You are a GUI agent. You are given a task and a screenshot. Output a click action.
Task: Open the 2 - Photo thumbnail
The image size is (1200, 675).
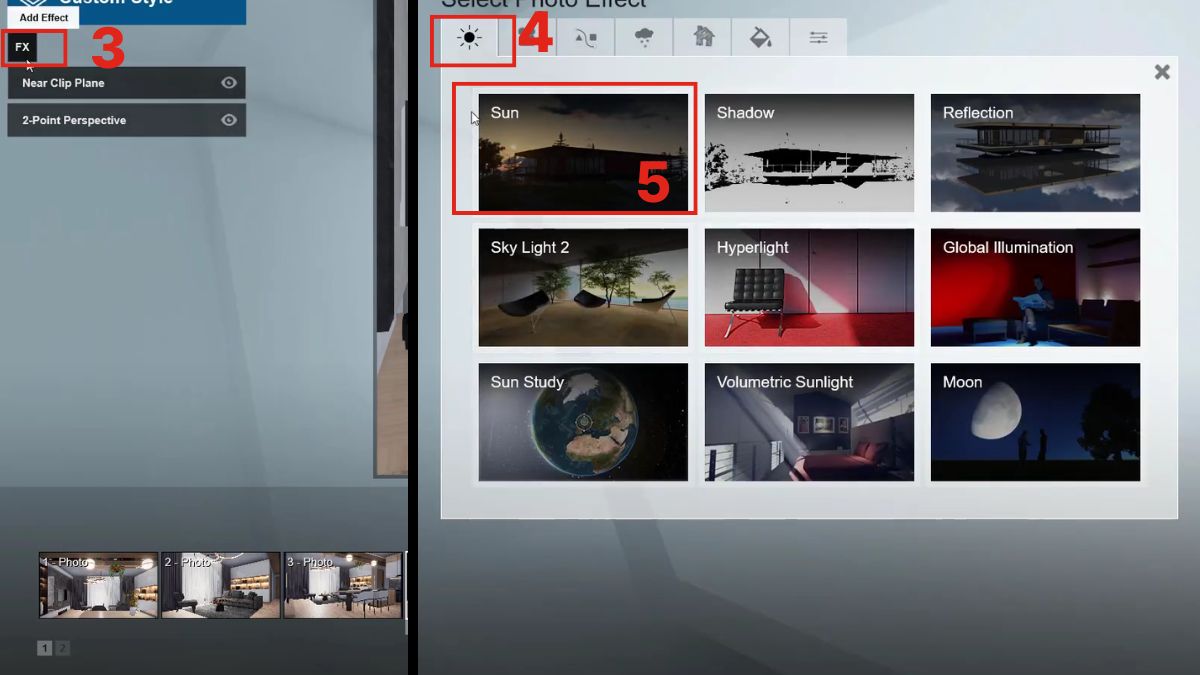[x=221, y=585]
